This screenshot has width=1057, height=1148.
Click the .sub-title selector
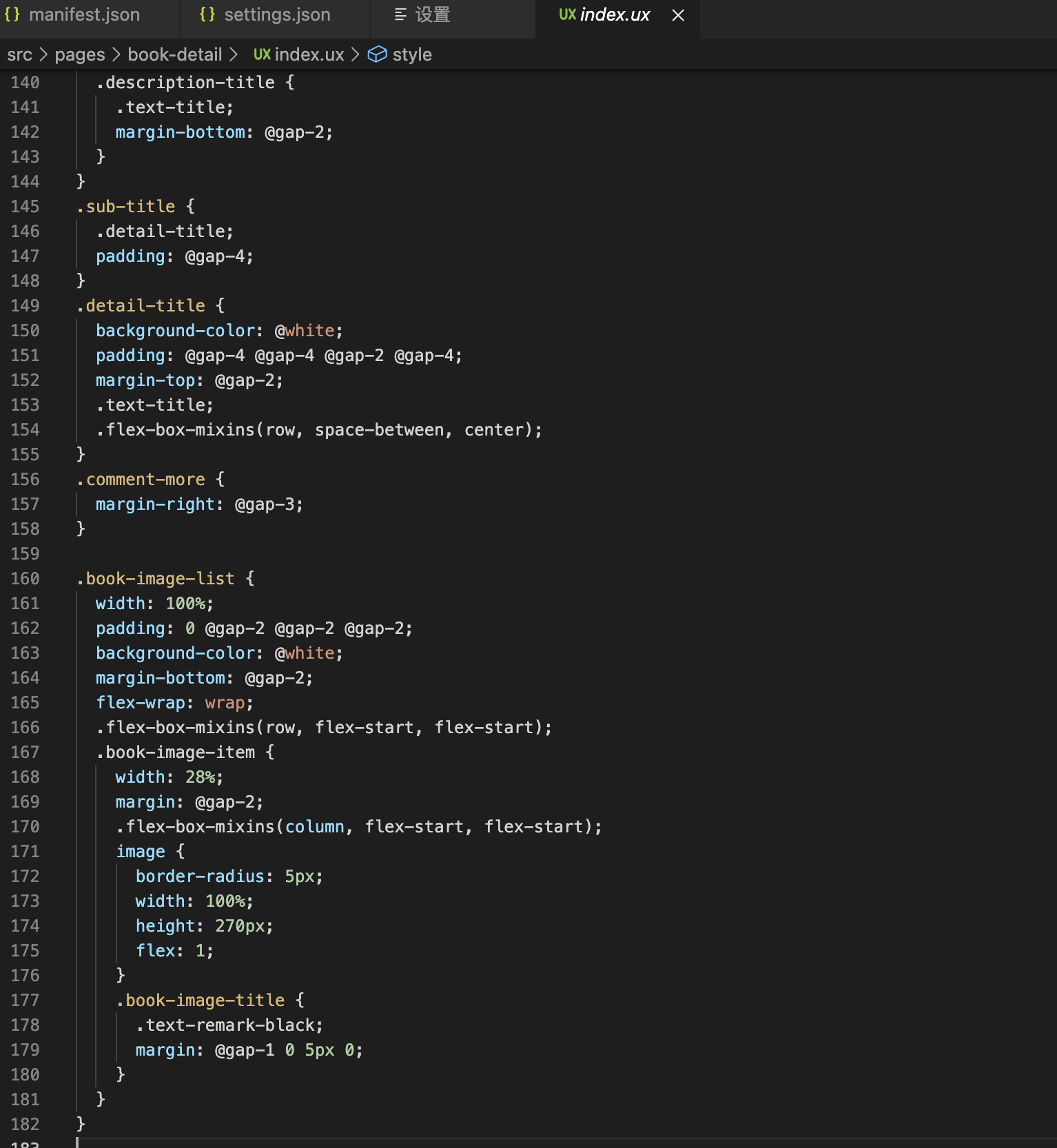tap(125, 207)
